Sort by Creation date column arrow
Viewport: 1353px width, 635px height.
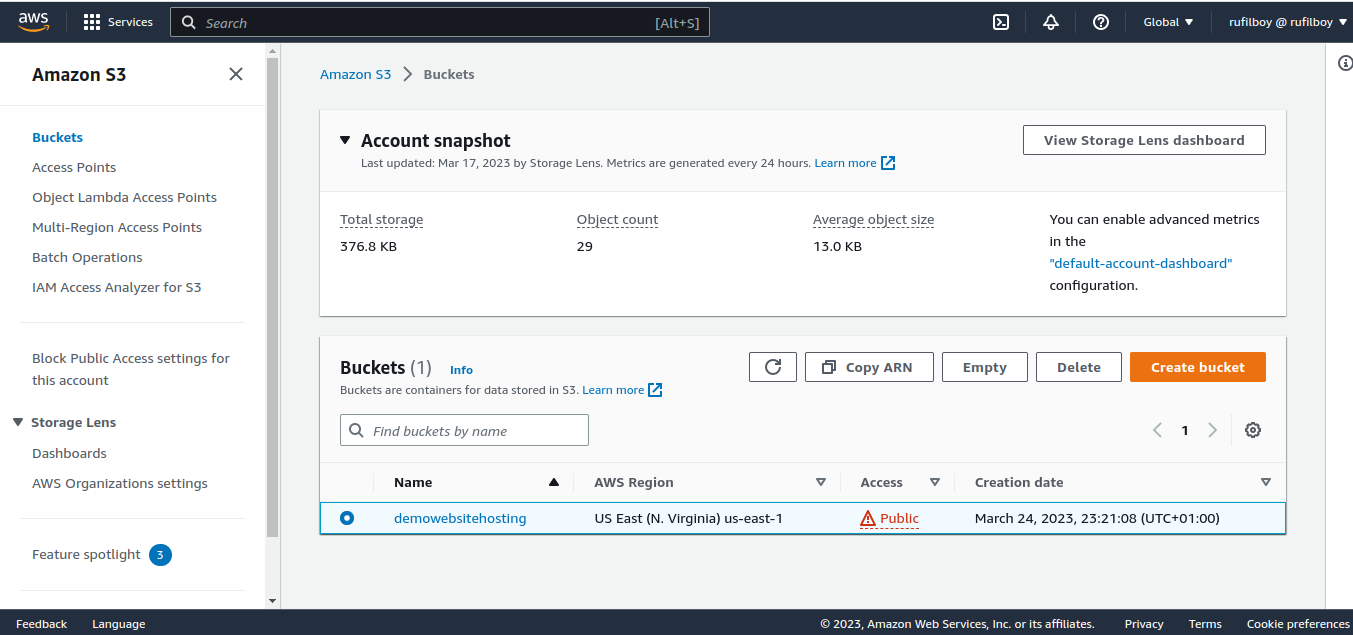tap(1266, 482)
